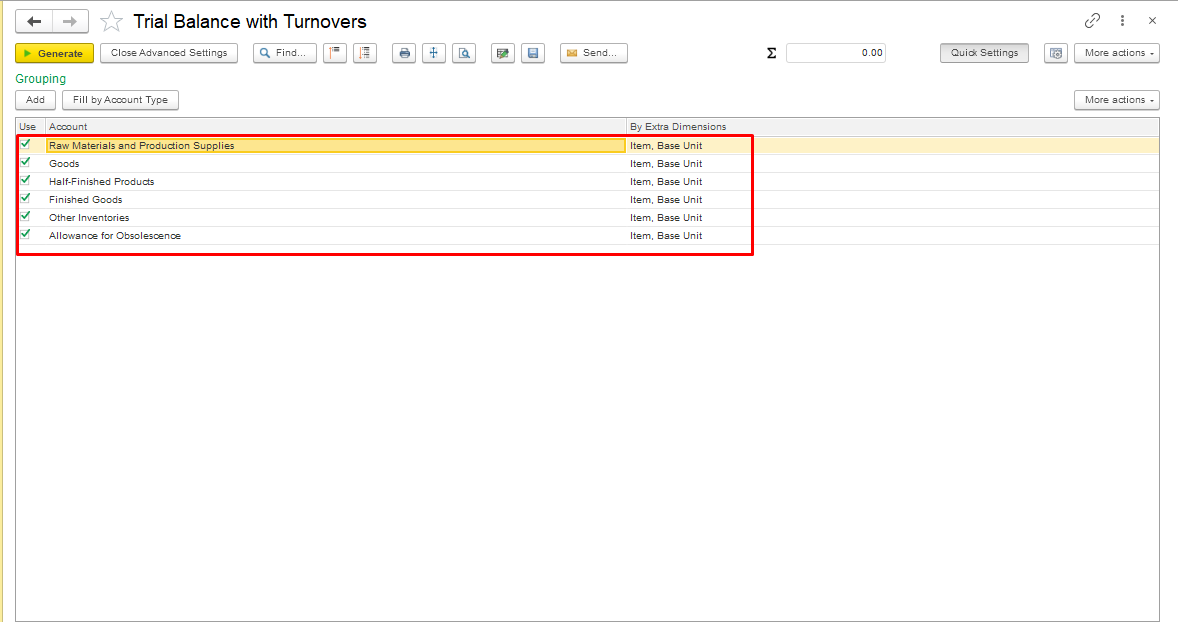1178x622 pixels.
Task: Click the Quick Settings button
Action: (984, 53)
